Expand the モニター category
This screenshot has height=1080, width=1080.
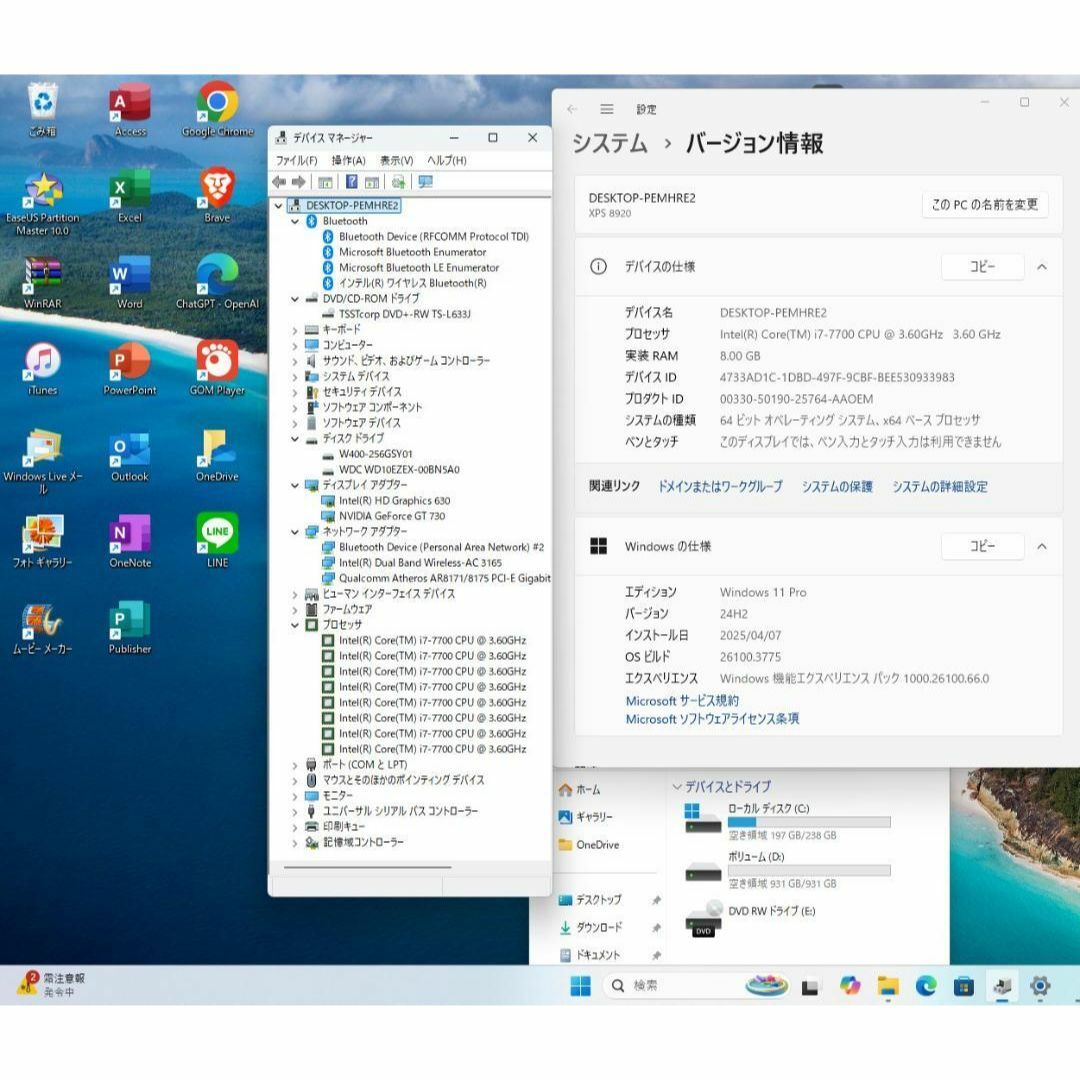click(295, 796)
